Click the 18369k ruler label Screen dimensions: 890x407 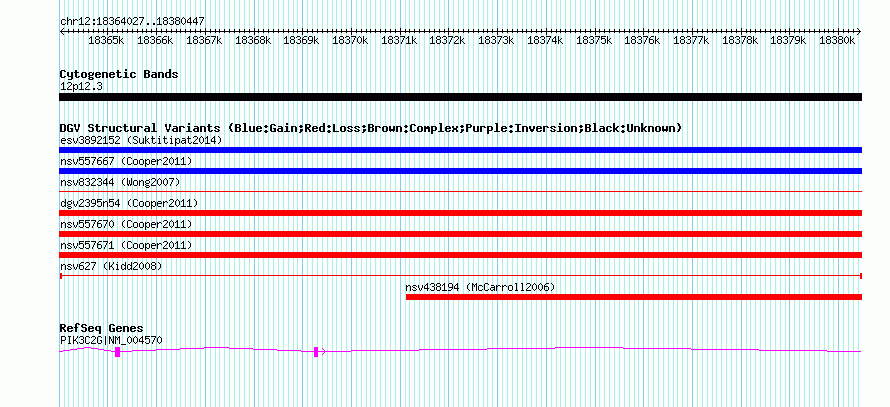(x=301, y=41)
